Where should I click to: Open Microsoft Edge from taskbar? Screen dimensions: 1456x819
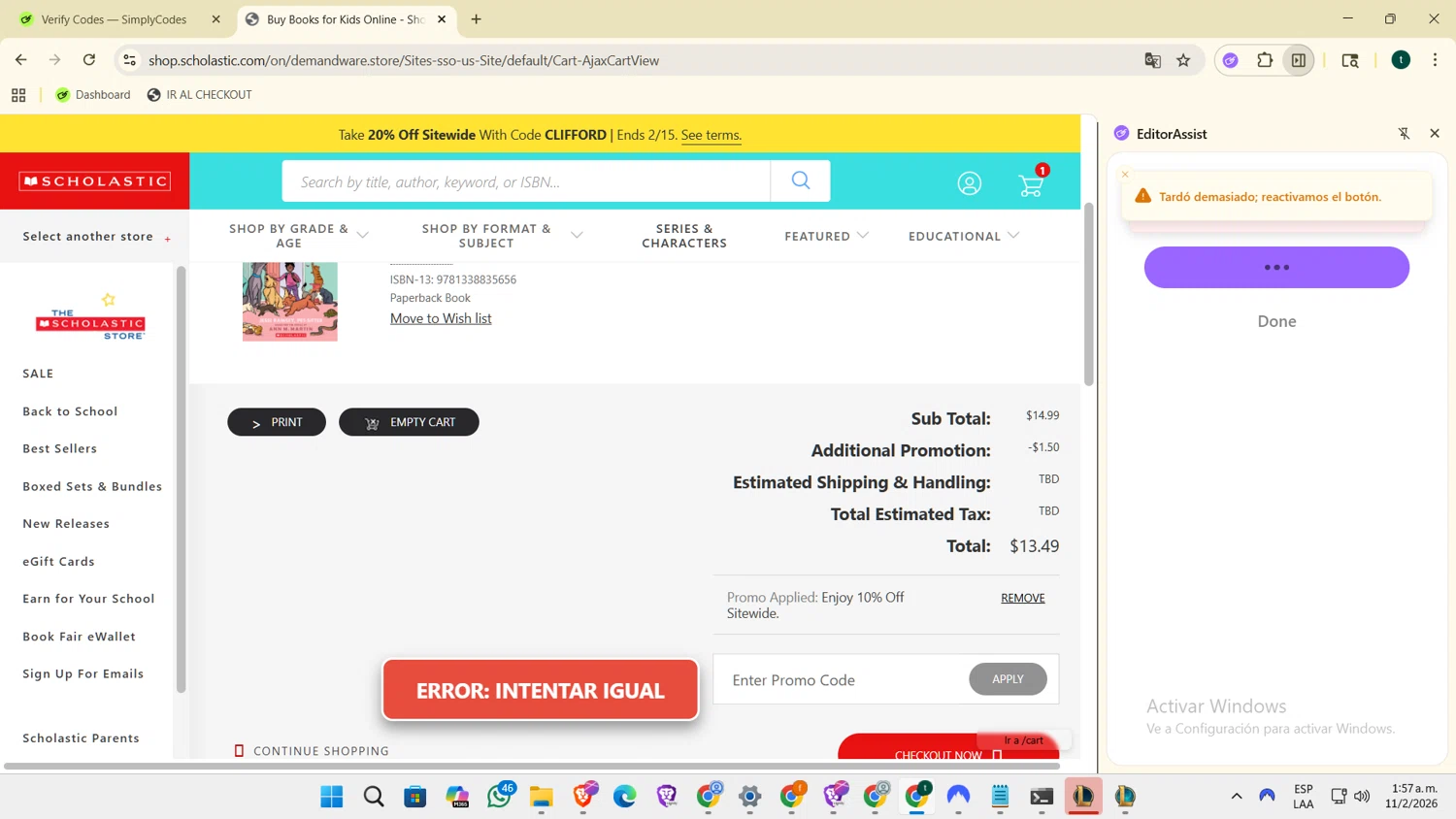pos(625,797)
